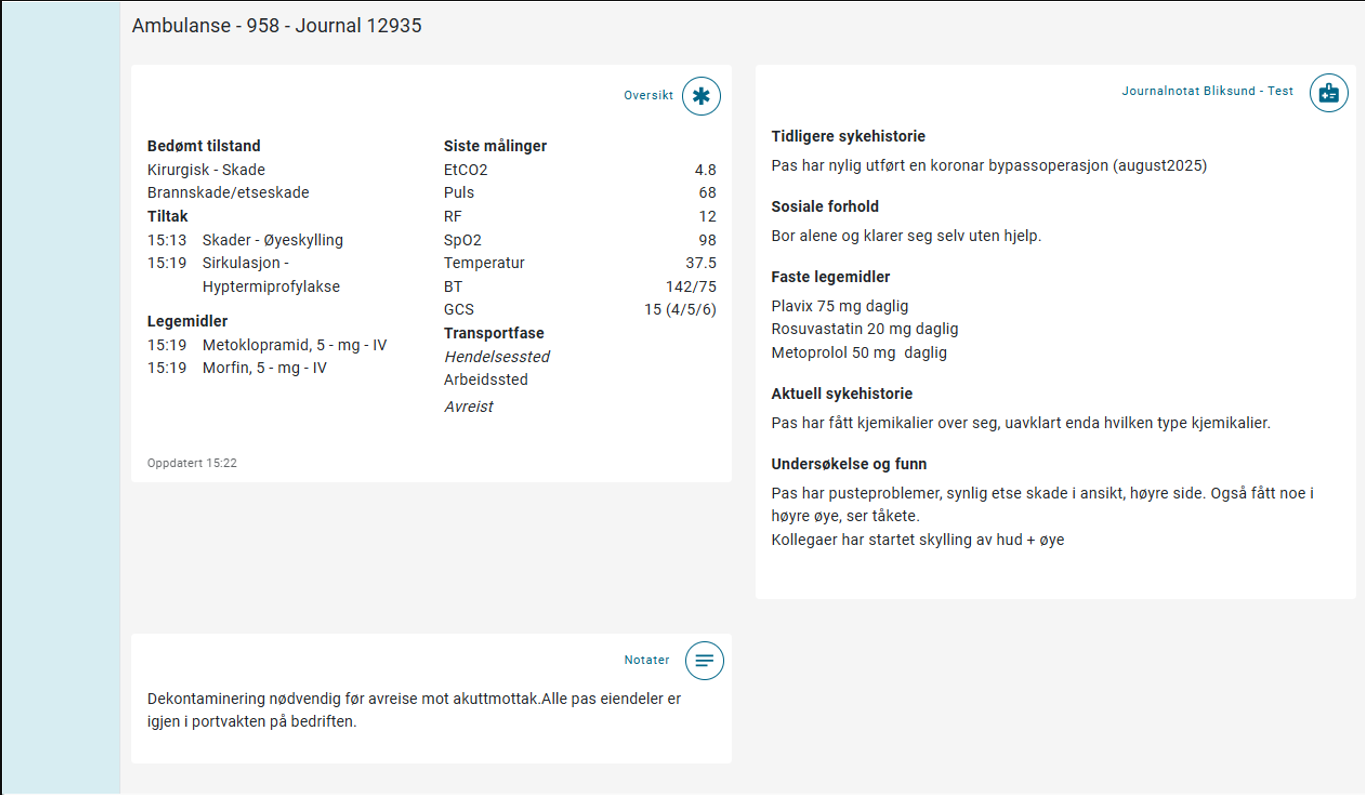This screenshot has width=1365, height=795.
Task: Click the Oversikt star-of-life icon
Action: point(701,96)
